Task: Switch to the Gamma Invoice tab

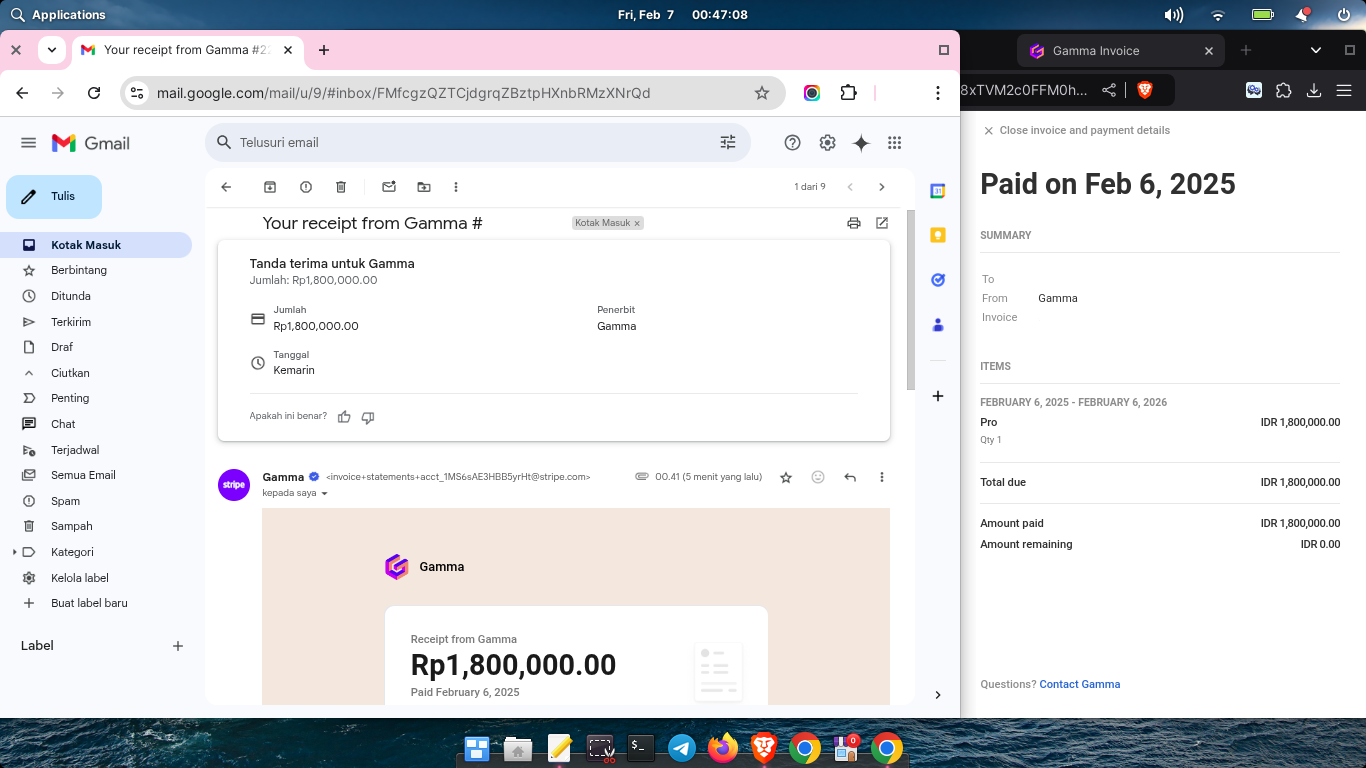Action: pos(1095,51)
